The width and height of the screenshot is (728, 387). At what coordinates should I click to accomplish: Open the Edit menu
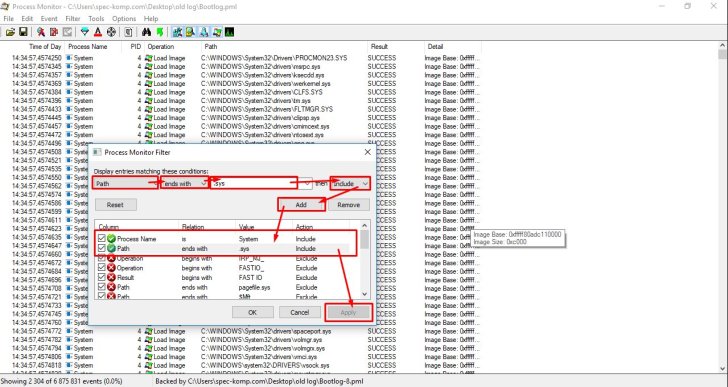click(x=27, y=19)
